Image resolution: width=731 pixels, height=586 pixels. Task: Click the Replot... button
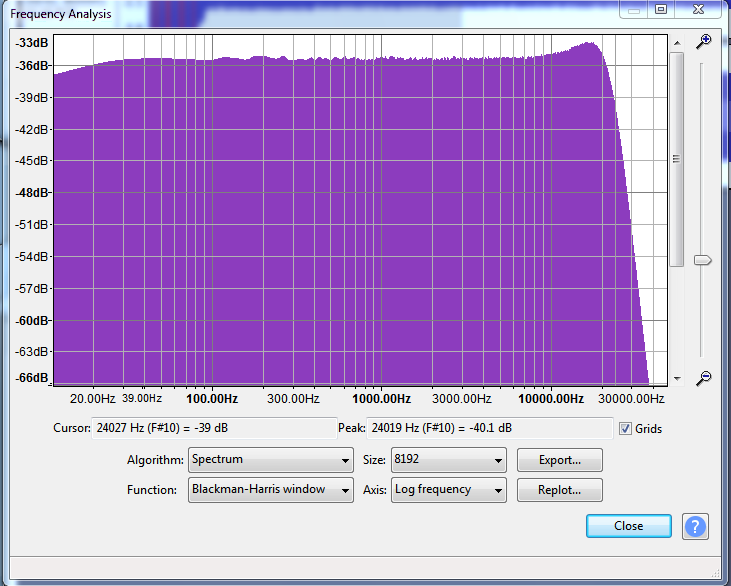tap(559, 490)
